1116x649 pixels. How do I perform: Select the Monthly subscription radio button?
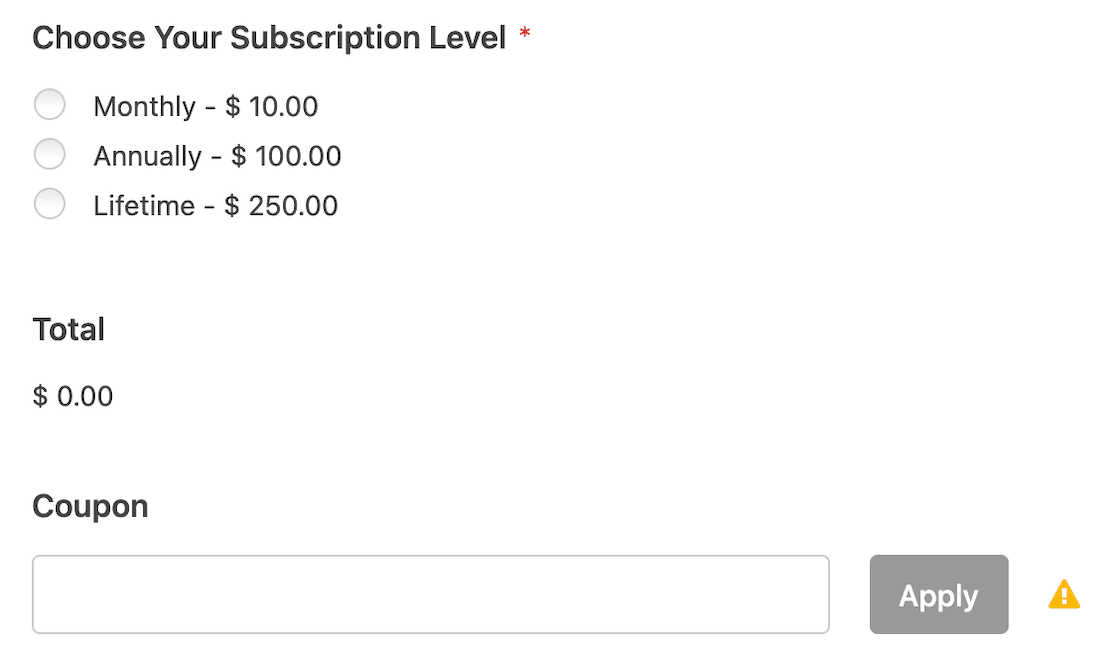tap(50, 105)
